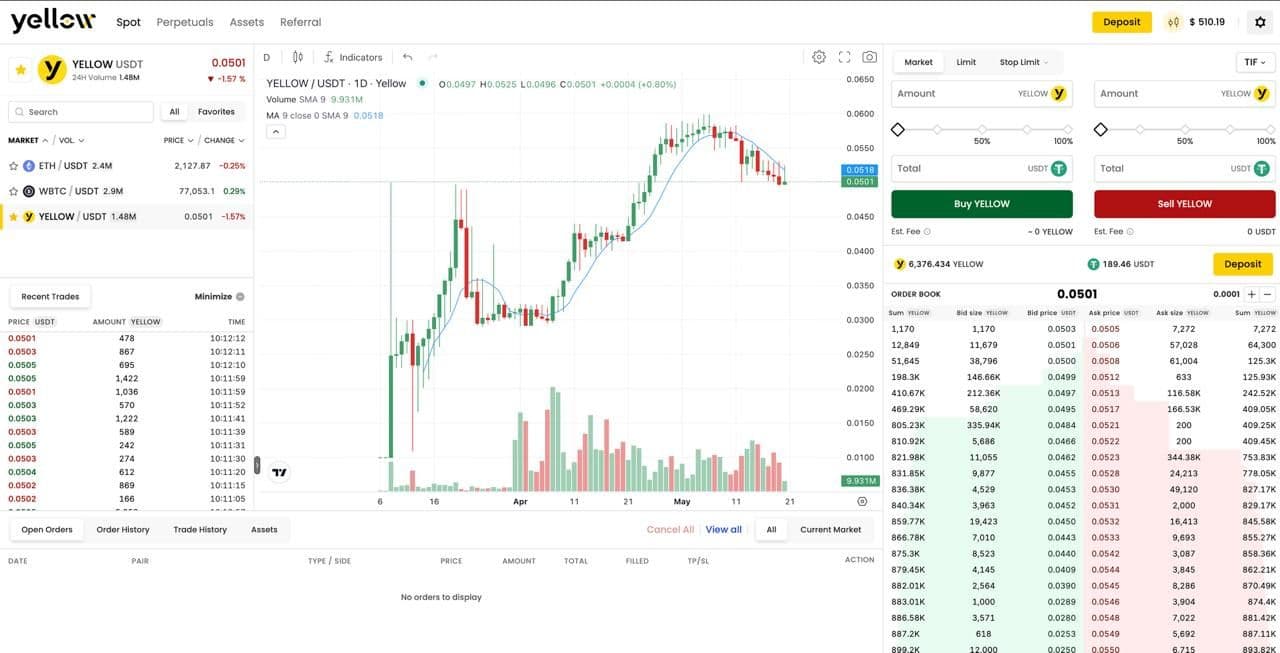Toggle favorite star beside the YELLOW USDT header
1280x653 pixels.
[21, 70]
